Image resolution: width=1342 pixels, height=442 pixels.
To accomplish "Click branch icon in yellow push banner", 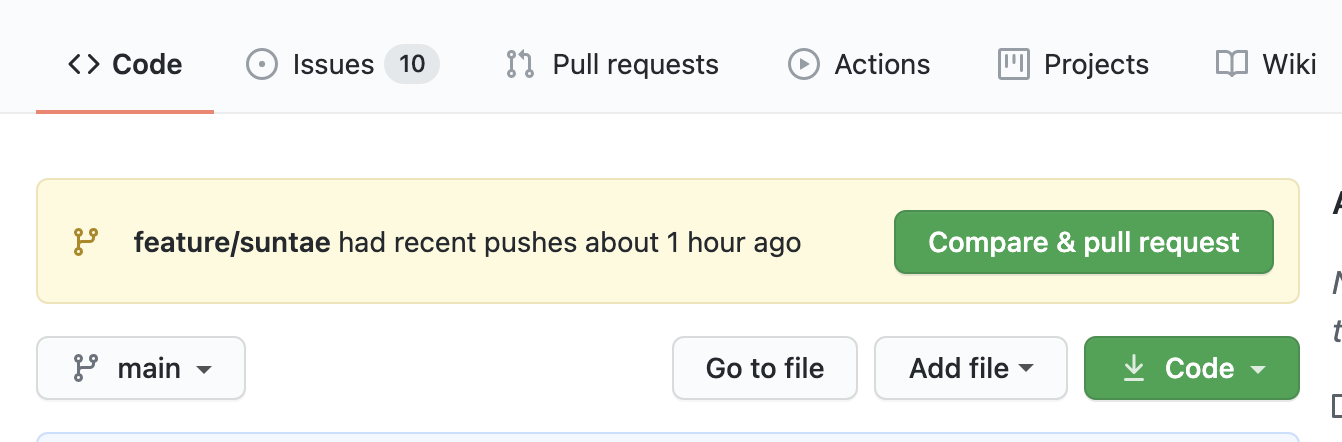I will point(85,242).
